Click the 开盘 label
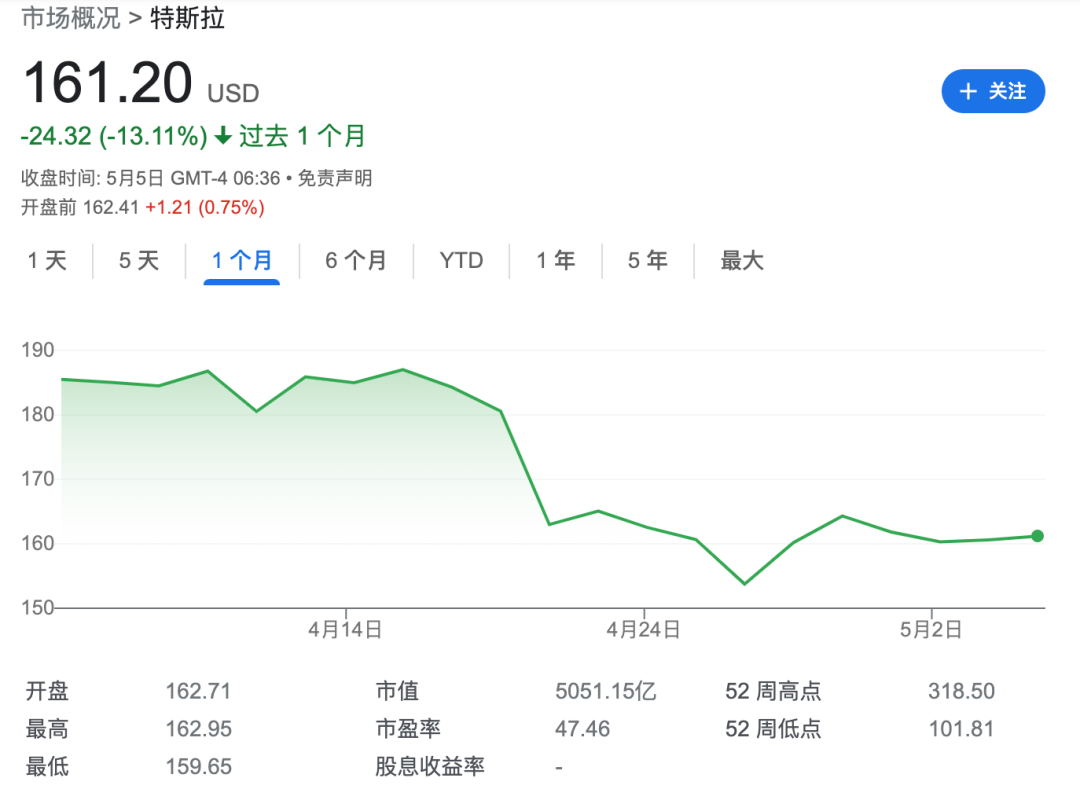1080x800 pixels. (x=47, y=691)
